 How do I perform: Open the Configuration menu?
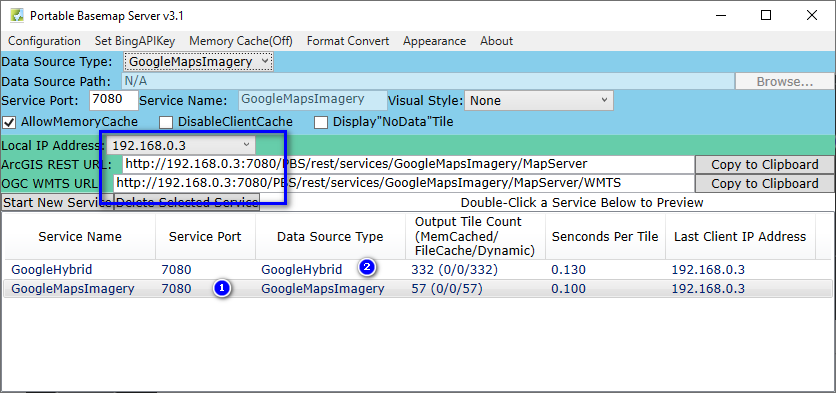[44, 41]
